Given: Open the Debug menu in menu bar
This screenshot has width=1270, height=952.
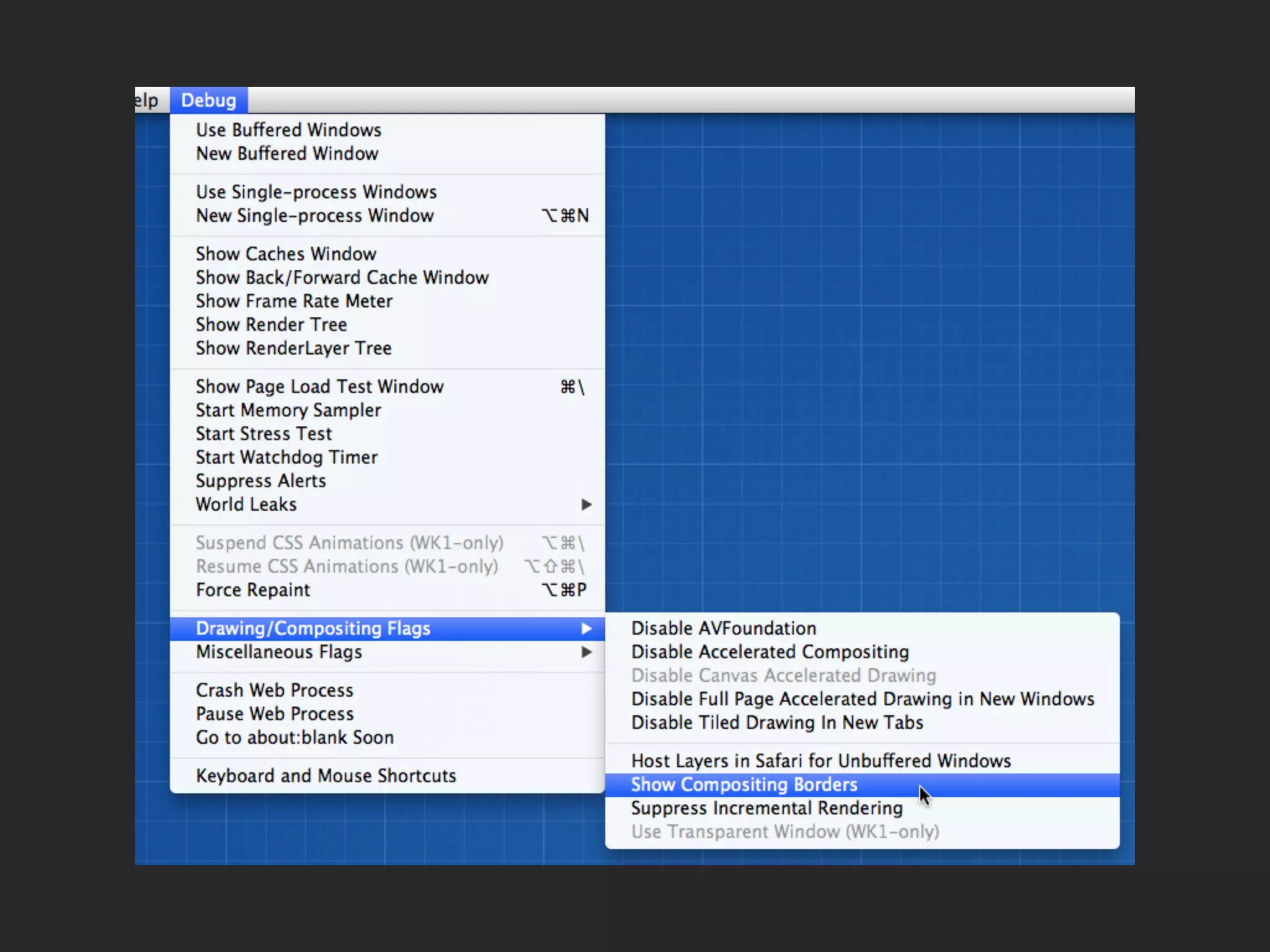Looking at the screenshot, I should coord(208,100).
